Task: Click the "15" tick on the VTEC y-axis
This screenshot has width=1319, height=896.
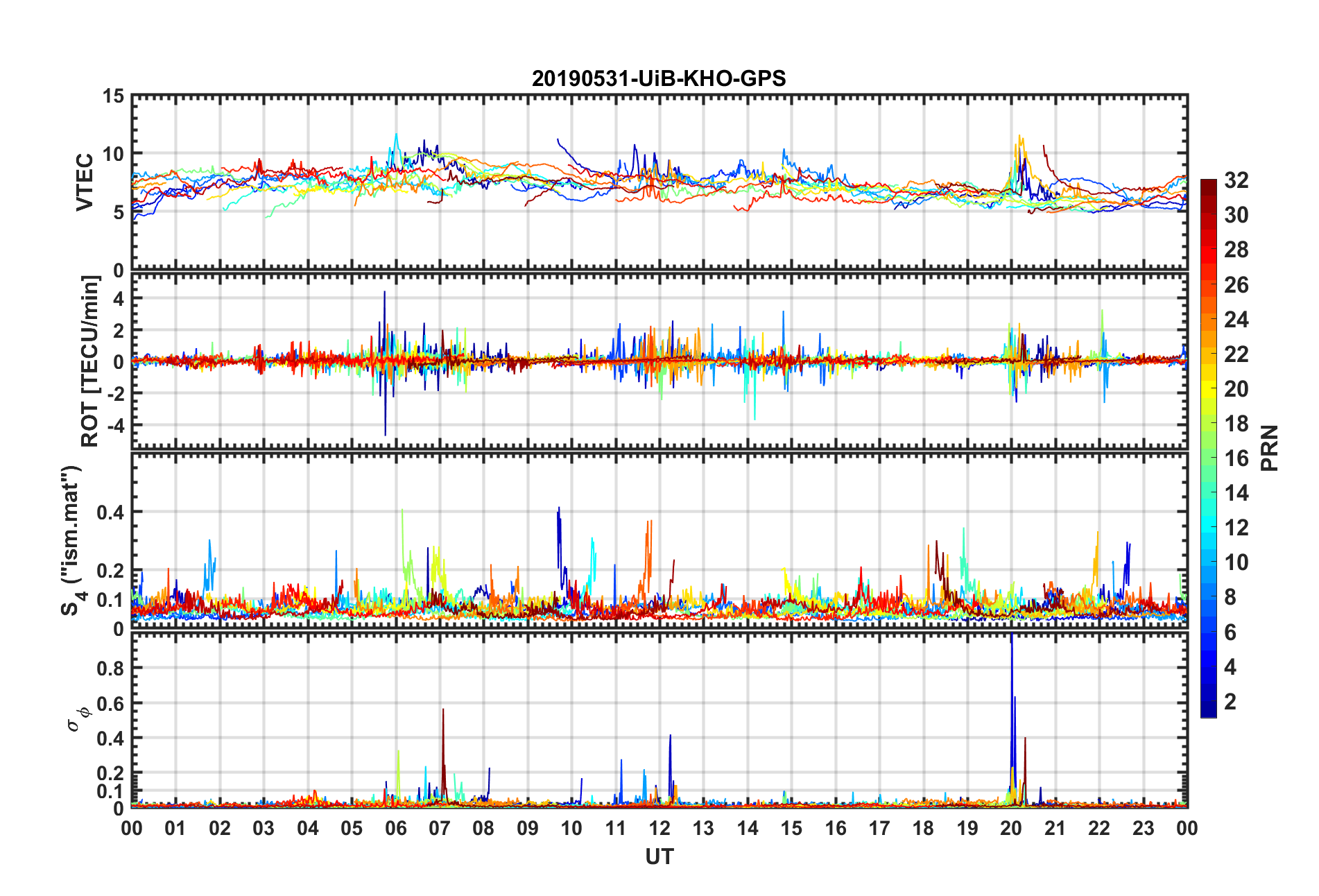Action: point(114,96)
